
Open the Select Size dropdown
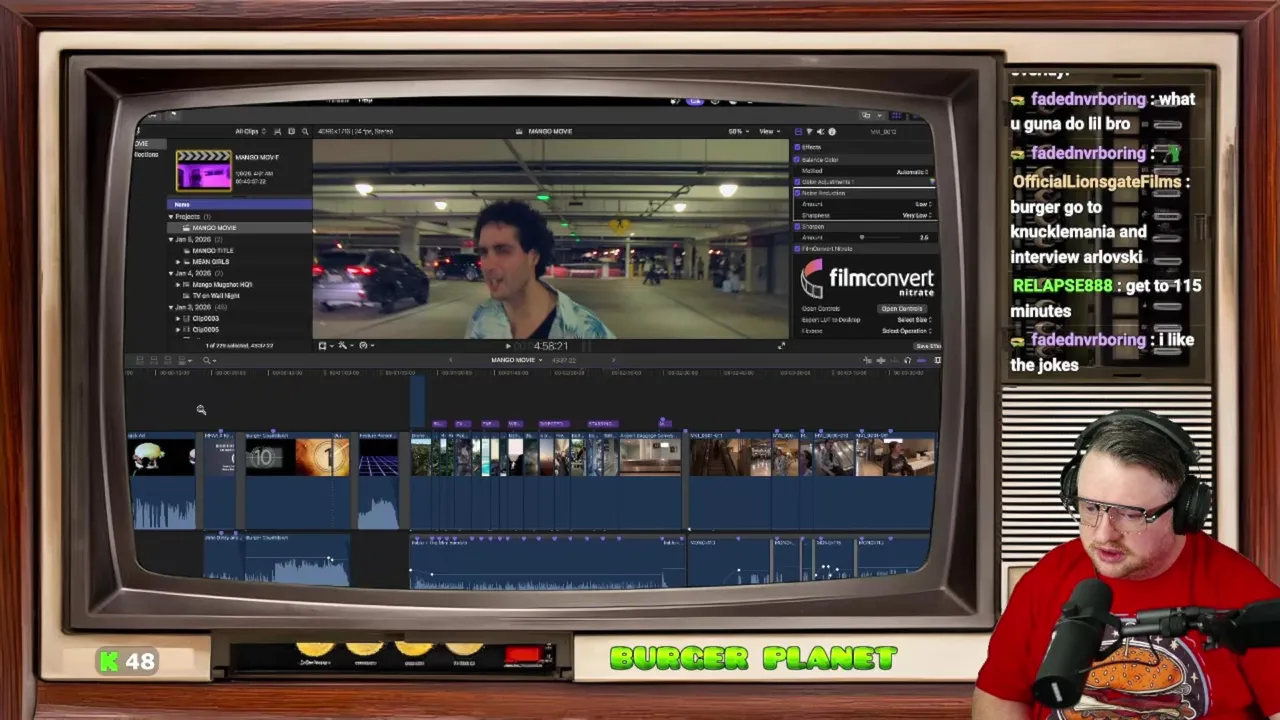pos(914,320)
